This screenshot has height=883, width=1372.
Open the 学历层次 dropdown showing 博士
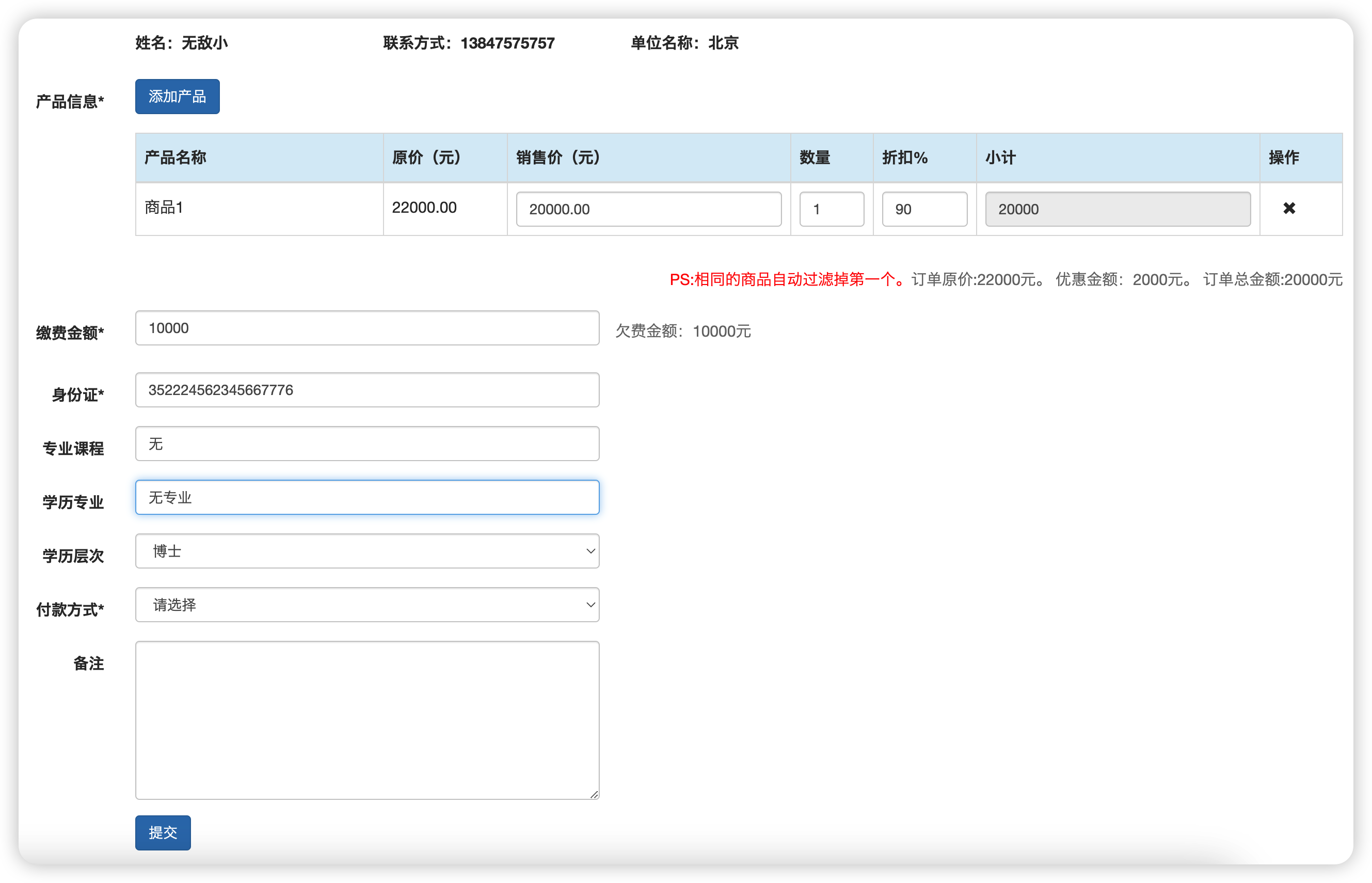[368, 551]
